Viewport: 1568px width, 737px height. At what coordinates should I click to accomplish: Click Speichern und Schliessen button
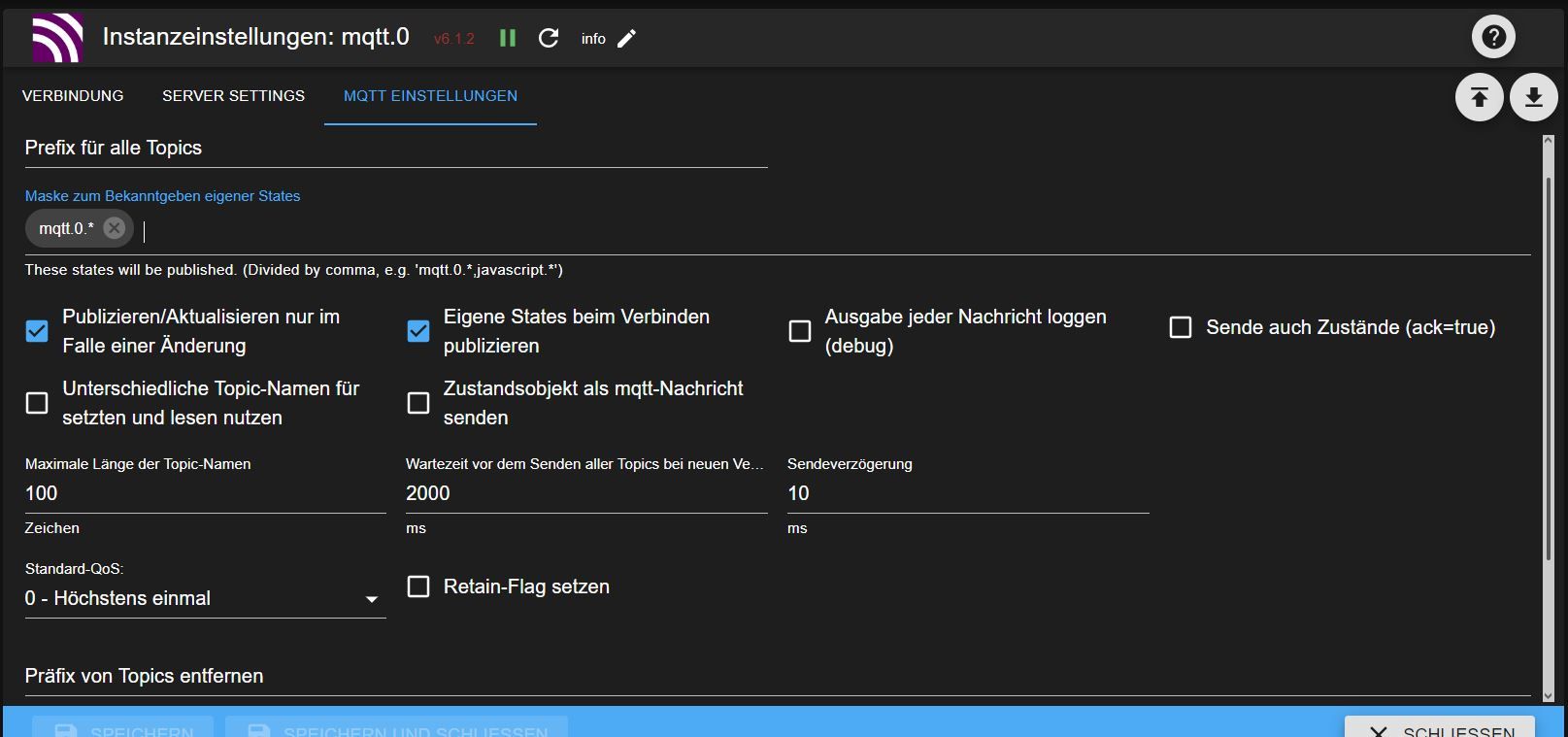click(396, 728)
